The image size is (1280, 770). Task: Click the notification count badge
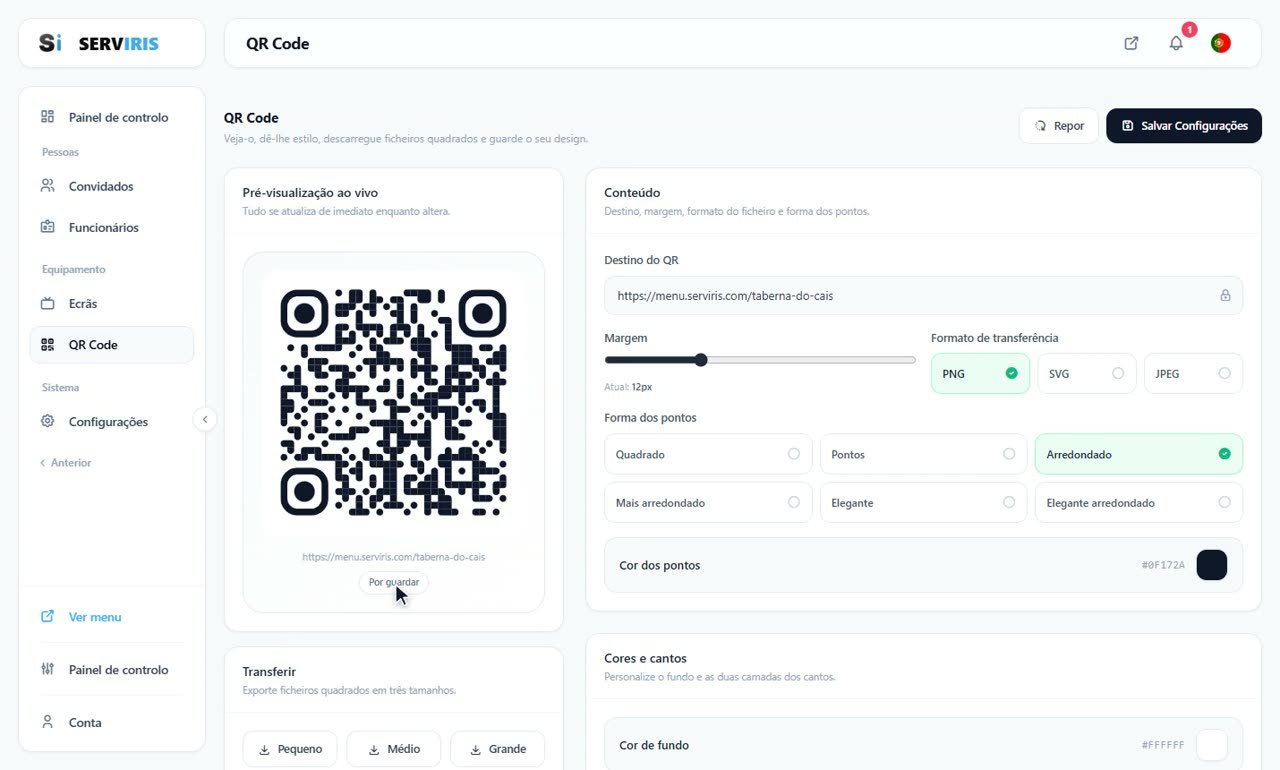click(1189, 30)
